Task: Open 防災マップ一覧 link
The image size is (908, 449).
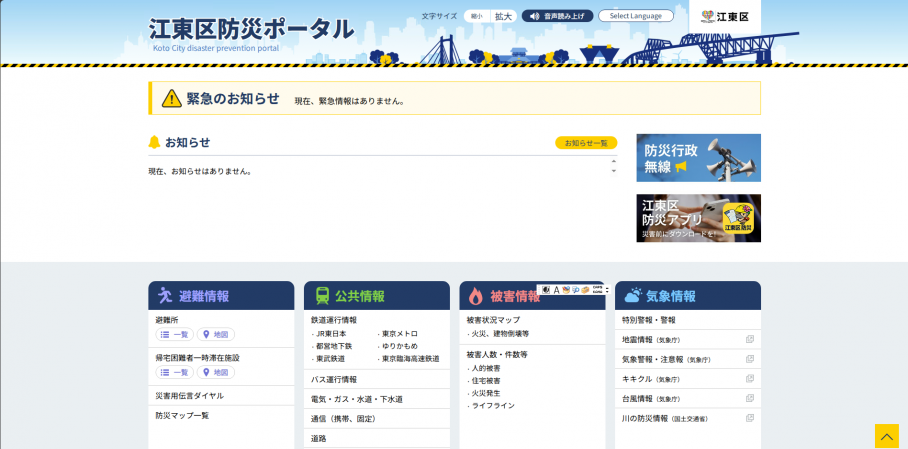Action: [x=182, y=415]
